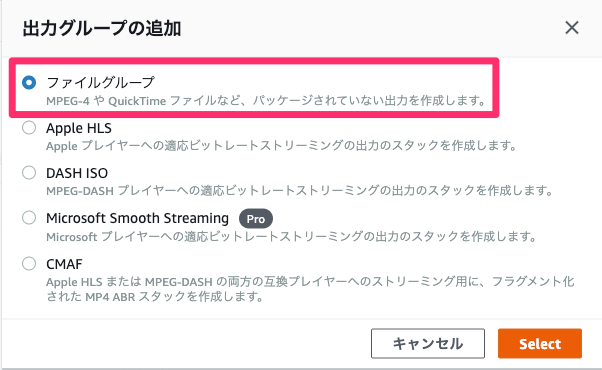Viewport: 602px width, 370px height.
Task: Click the 出力グループの追加 dialog title
Action: pyautogui.click(x=102, y=28)
